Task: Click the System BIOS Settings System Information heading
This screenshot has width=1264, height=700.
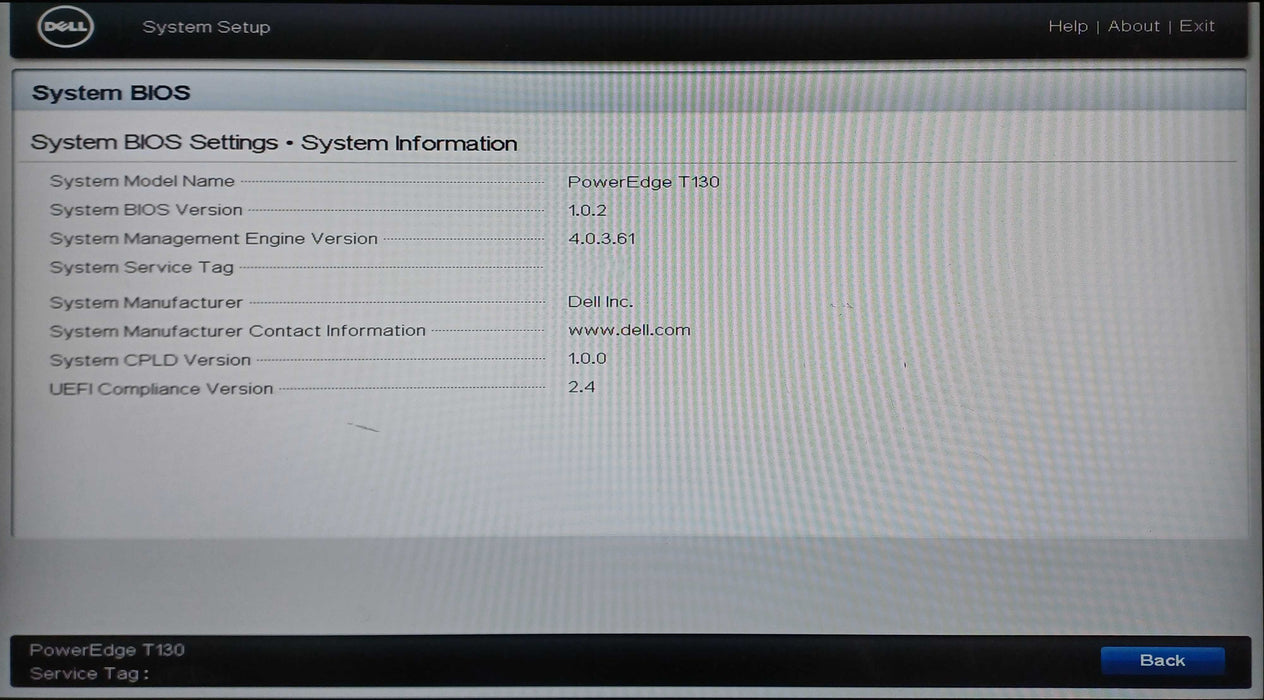Action: 274,143
